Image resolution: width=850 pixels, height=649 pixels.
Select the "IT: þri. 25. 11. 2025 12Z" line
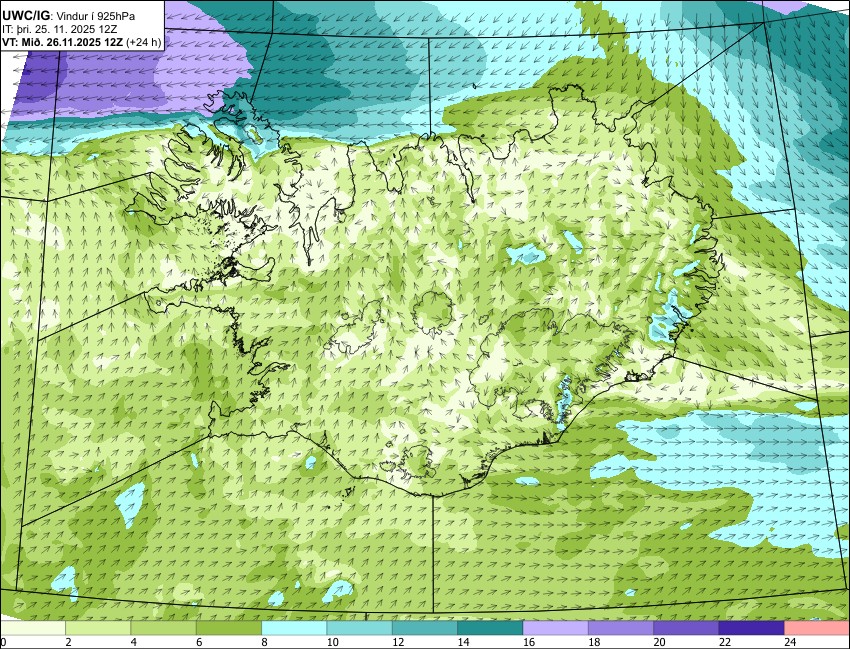[x=60, y=29]
